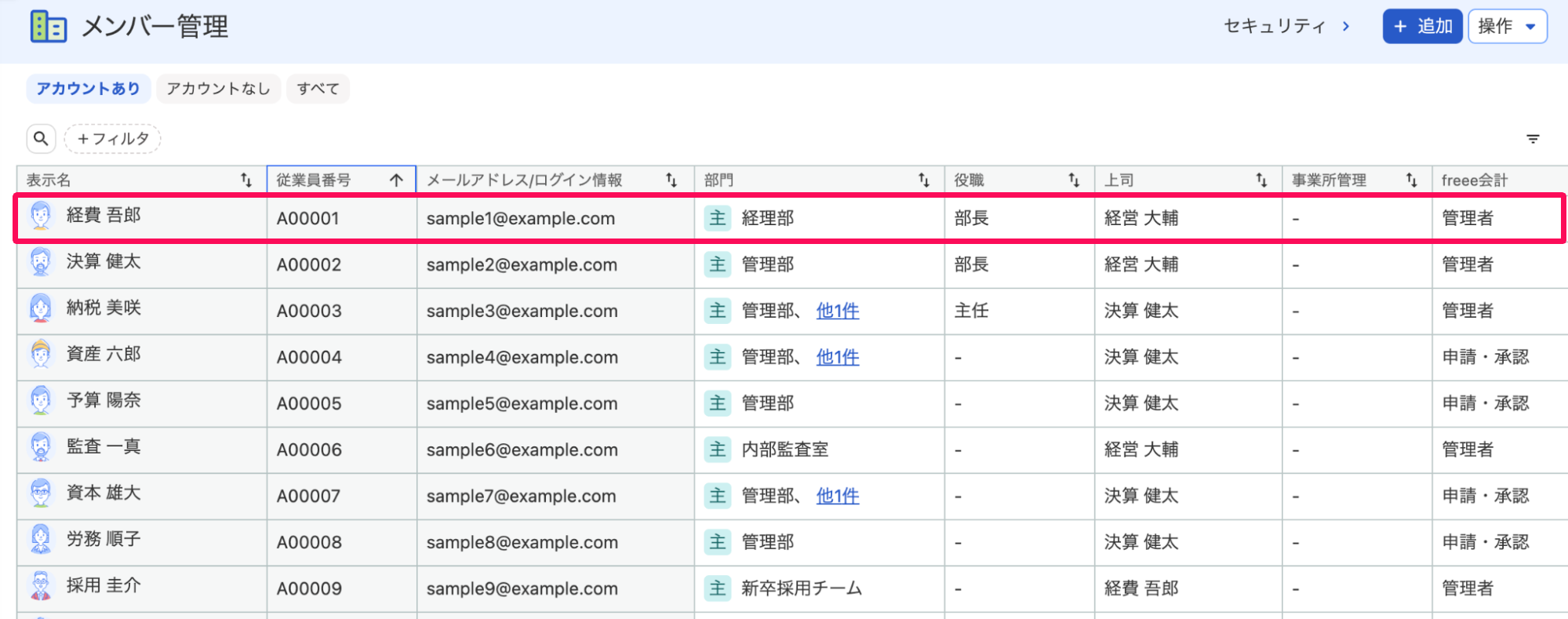Click the 主 badge beside 経理部
Viewport: 1568px width, 619px height.
coord(718,218)
